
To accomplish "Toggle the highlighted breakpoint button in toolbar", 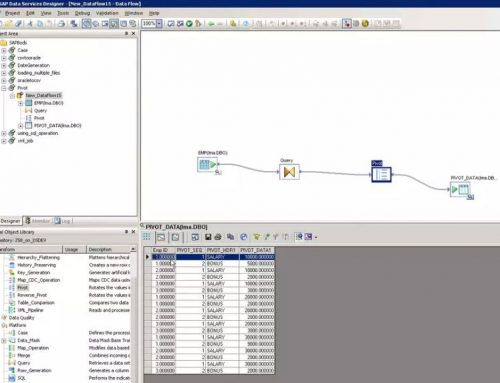I will pos(347,24).
